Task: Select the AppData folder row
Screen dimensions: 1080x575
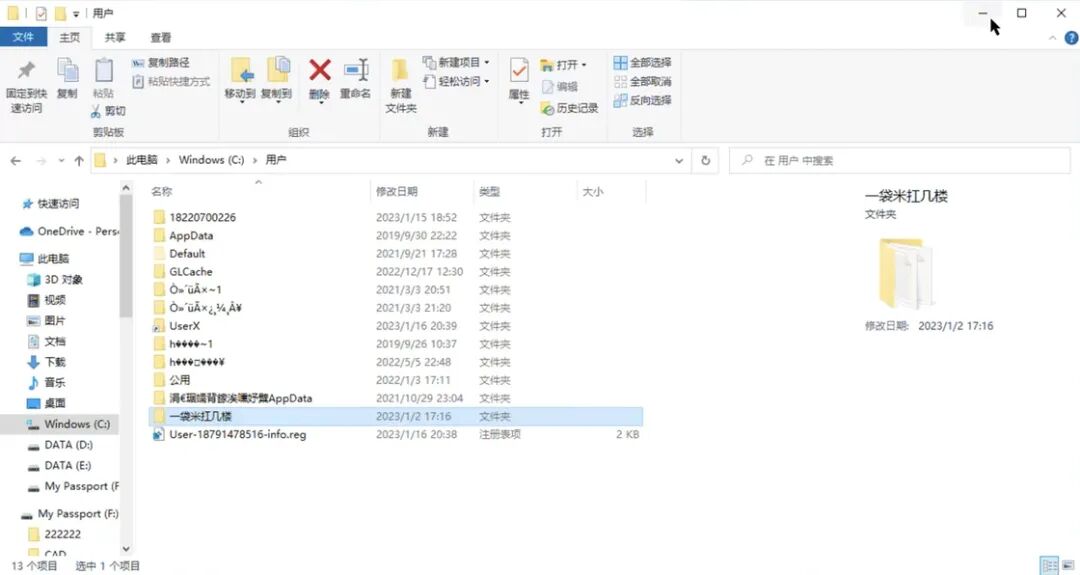Action: [x=396, y=236]
